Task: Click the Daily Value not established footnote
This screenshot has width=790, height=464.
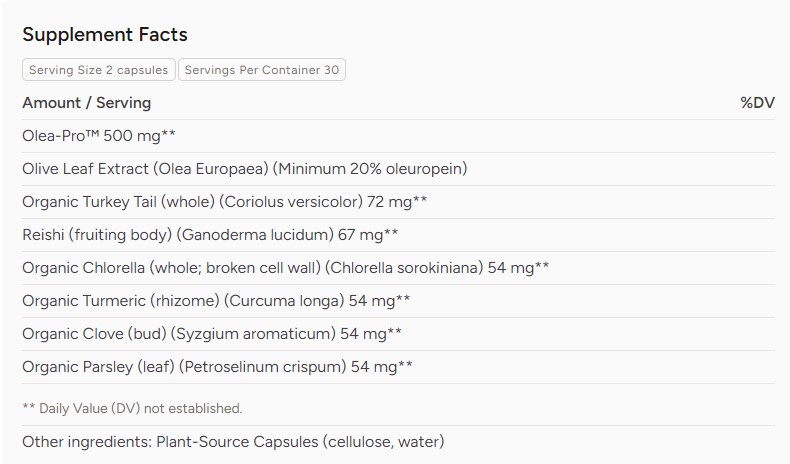Action: click(x=133, y=408)
